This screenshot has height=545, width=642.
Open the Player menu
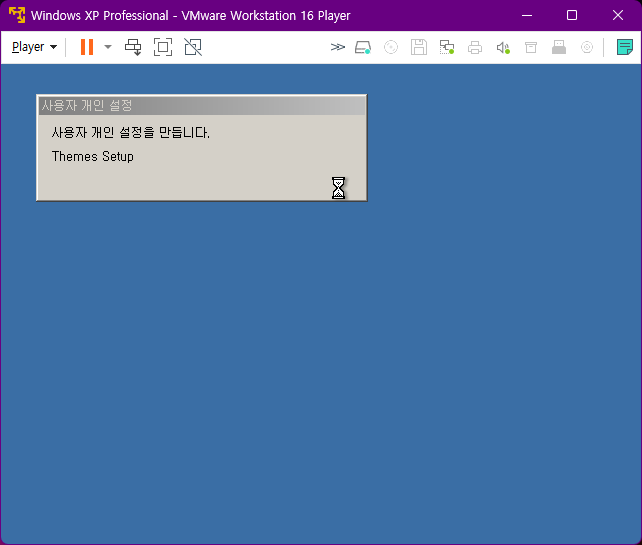pyautogui.click(x=34, y=47)
